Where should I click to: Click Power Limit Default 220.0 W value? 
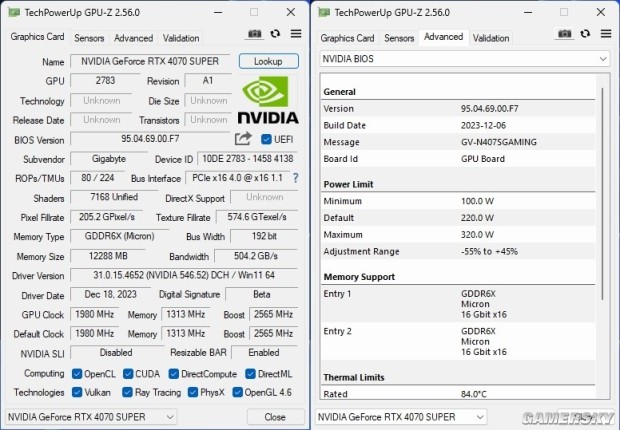pos(477,218)
